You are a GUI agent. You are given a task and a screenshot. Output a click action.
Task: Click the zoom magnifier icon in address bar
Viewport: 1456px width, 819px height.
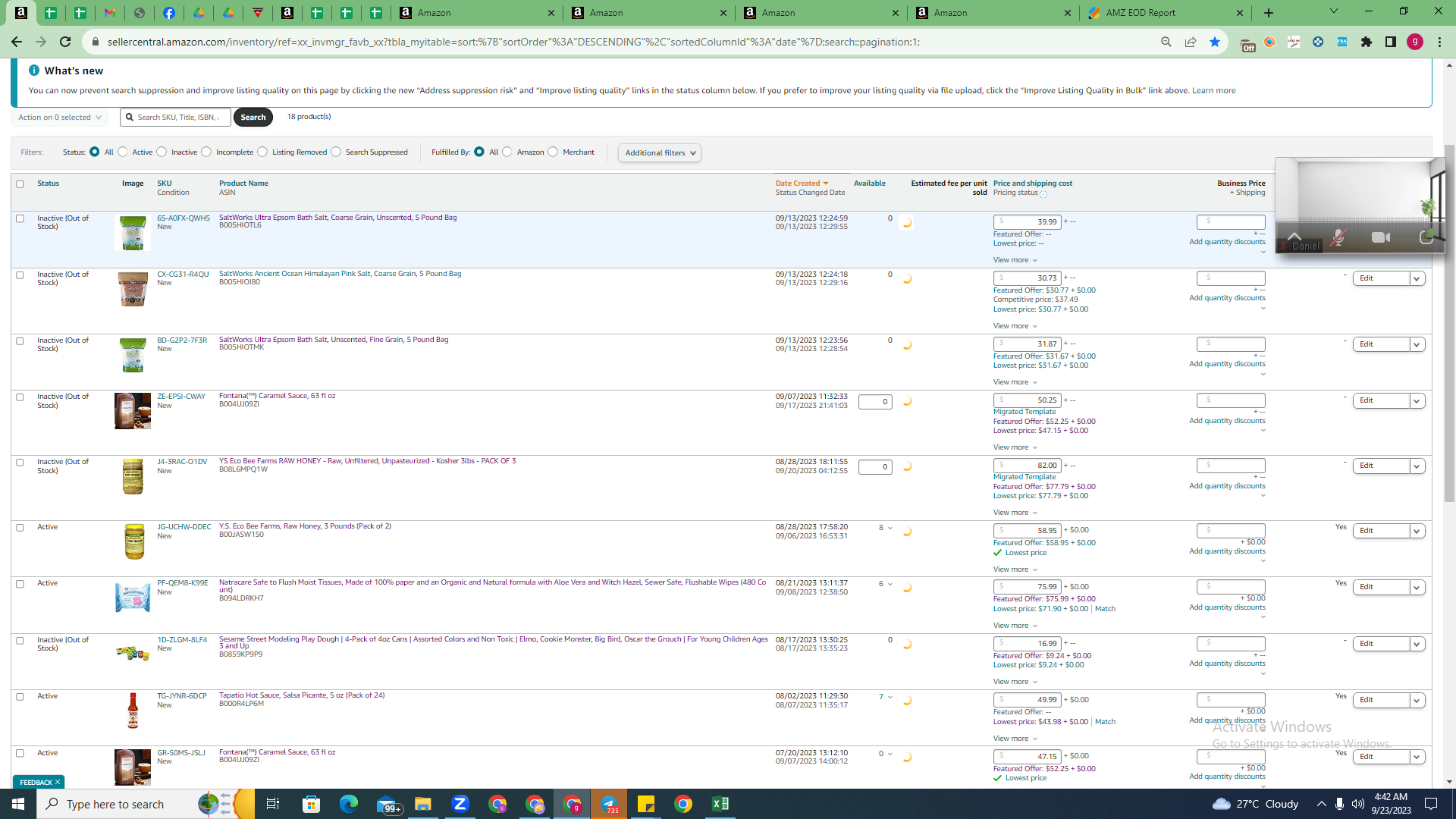click(x=1166, y=42)
